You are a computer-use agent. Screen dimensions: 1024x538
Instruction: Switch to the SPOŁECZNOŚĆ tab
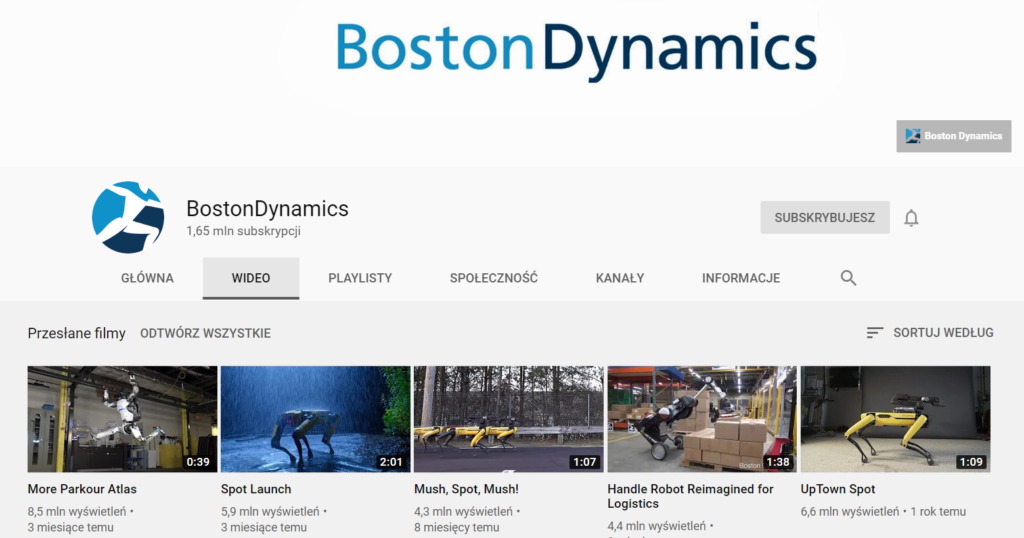(x=494, y=278)
